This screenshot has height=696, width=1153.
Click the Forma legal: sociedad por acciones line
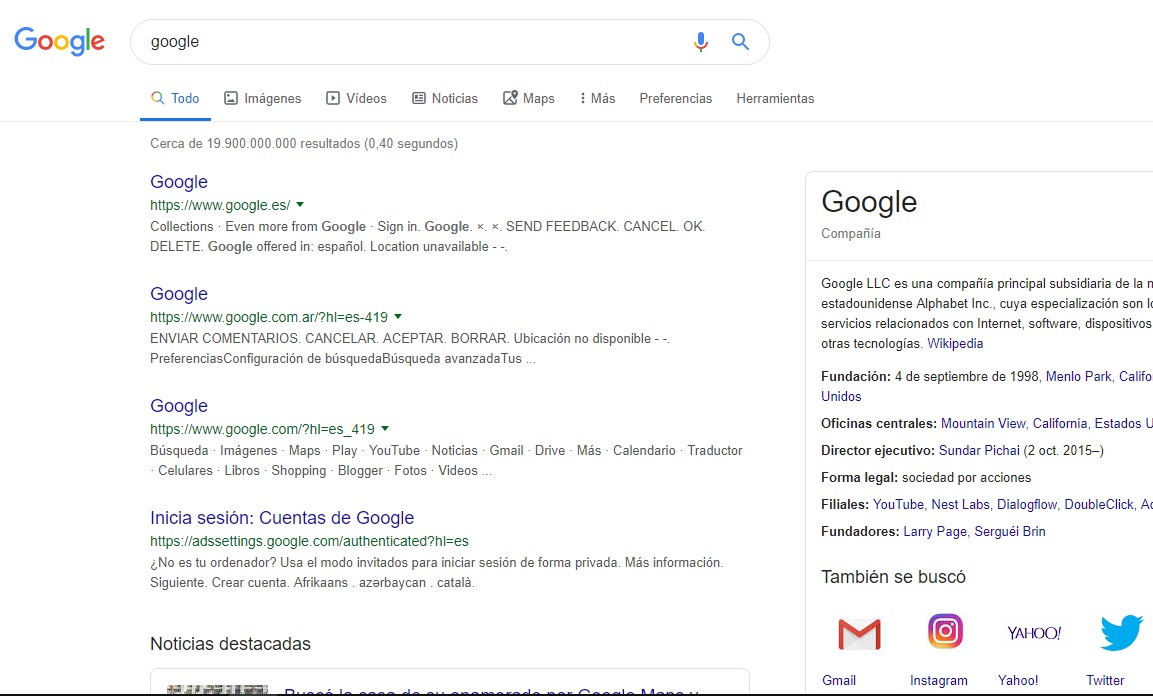pos(926,478)
